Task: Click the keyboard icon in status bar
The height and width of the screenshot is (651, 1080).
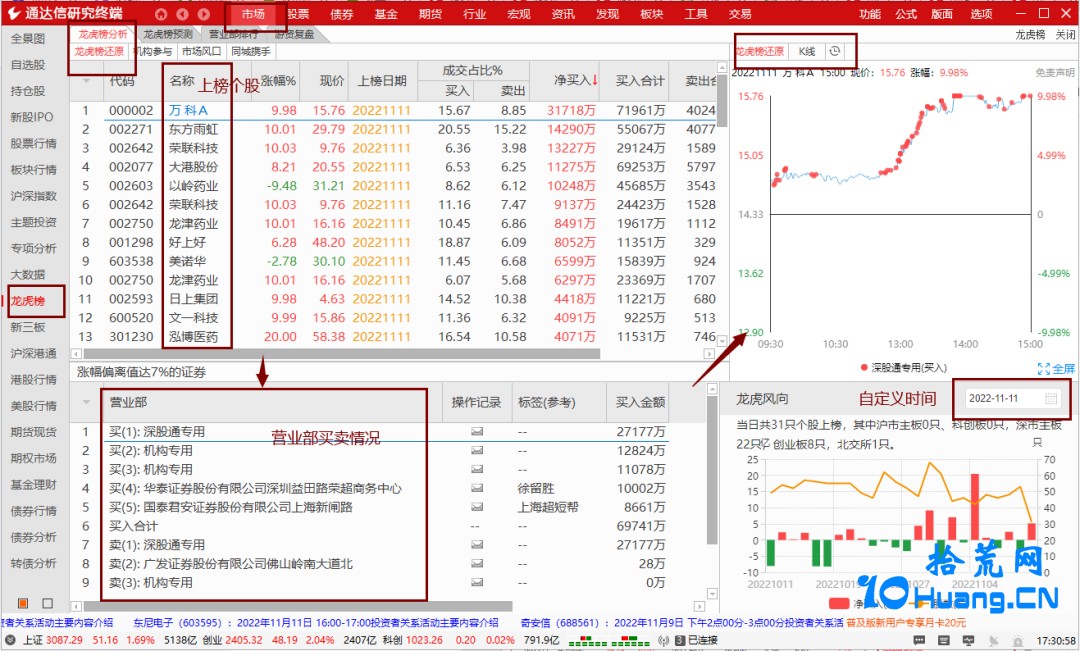Action: [944, 641]
